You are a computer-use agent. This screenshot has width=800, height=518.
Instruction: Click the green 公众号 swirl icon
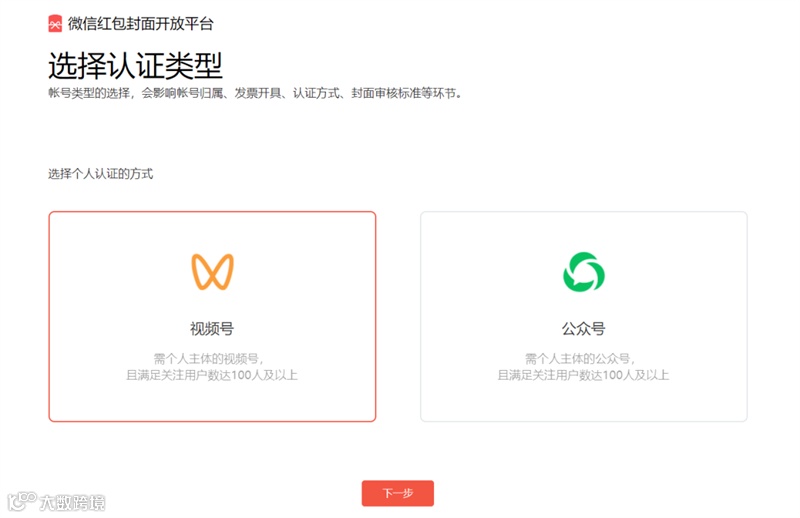tap(584, 272)
